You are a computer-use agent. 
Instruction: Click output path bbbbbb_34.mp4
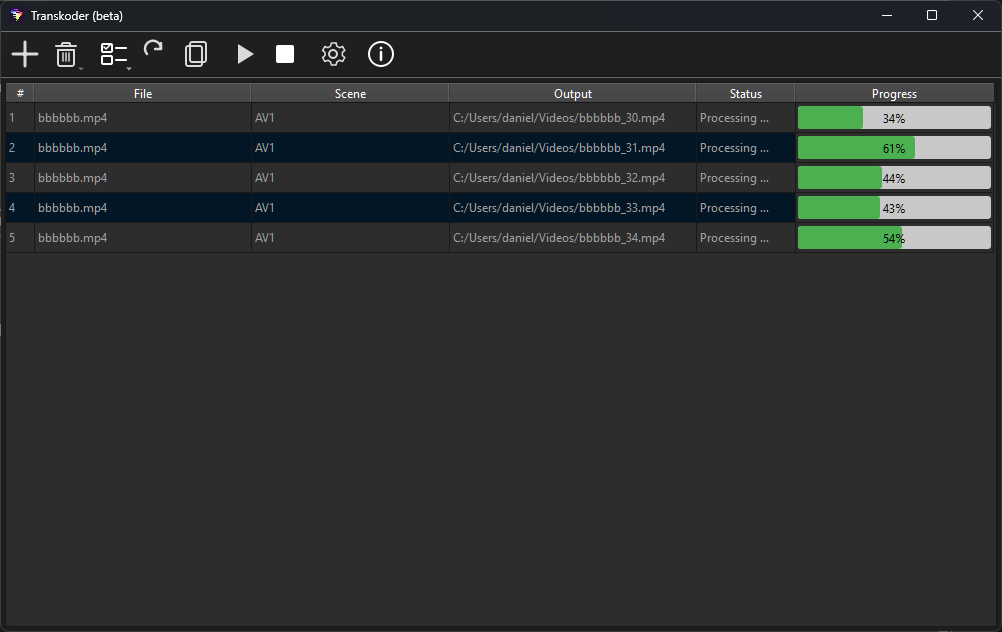click(x=573, y=238)
